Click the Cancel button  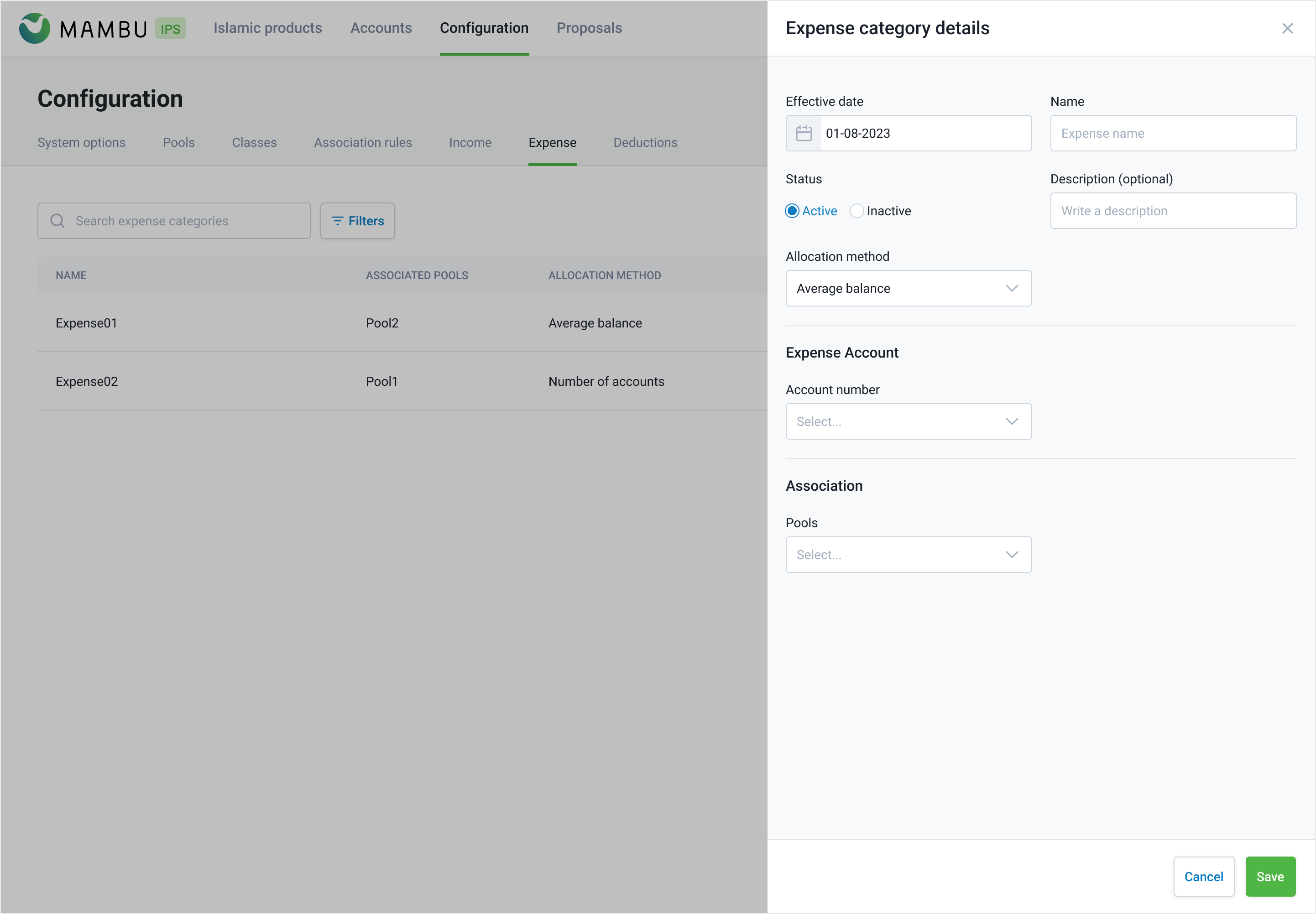(x=1203, y=876)
